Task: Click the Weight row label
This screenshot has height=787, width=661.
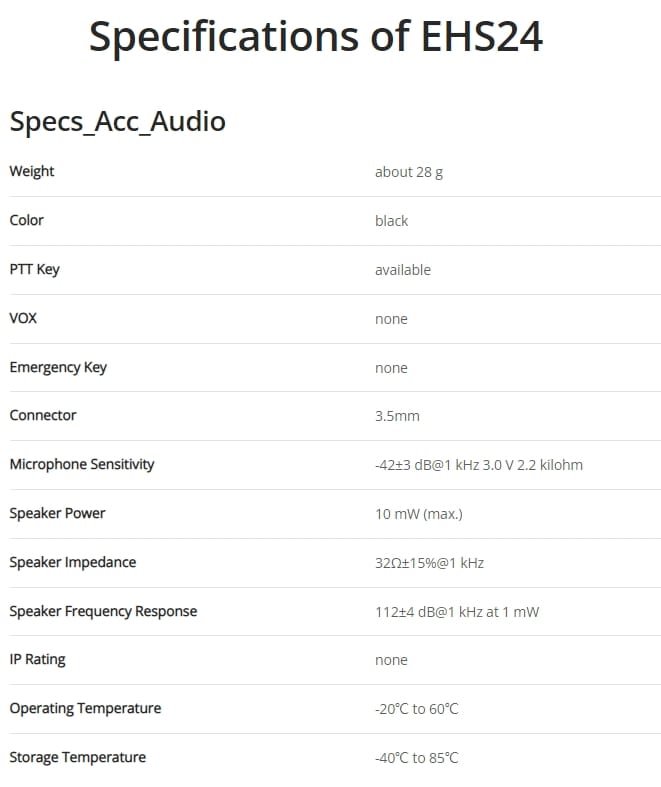Action: click(x=32, y=171)
